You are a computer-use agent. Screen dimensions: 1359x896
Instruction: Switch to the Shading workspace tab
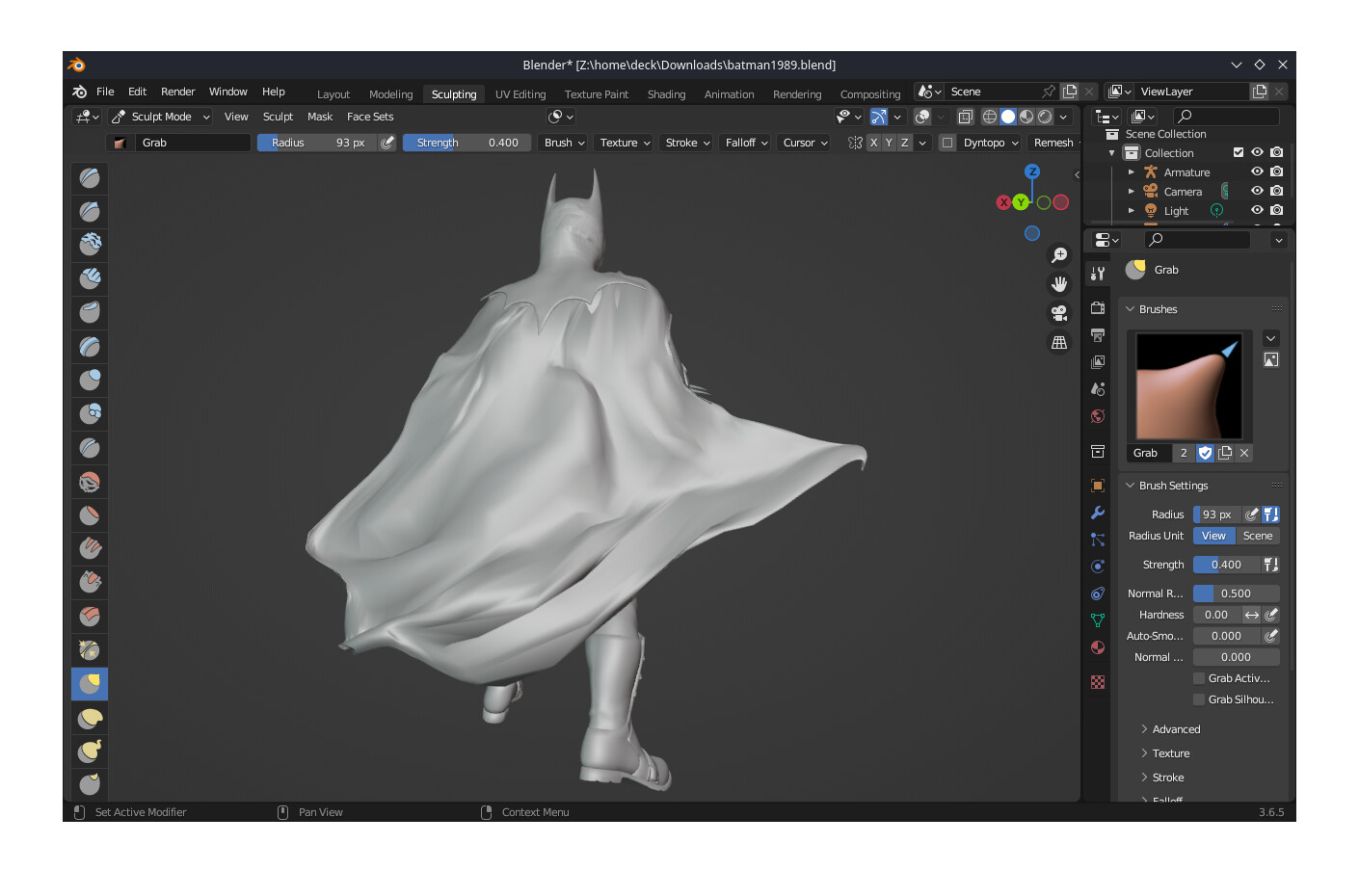(666, 94)
